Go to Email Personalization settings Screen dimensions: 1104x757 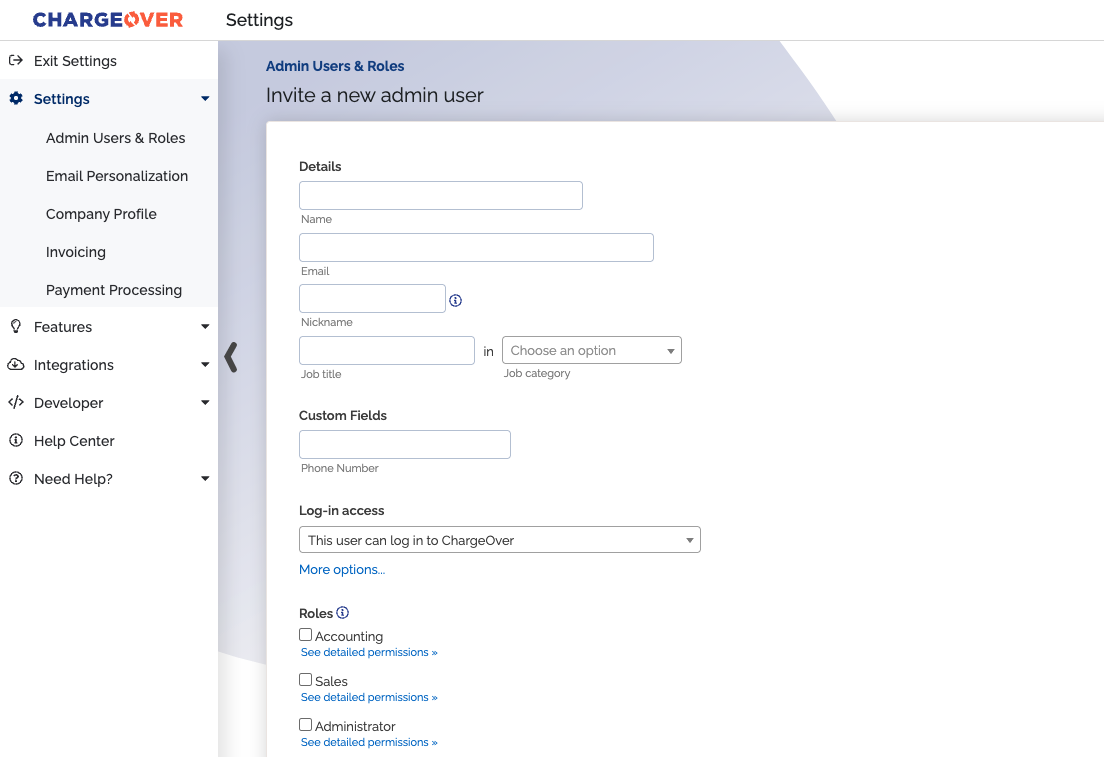(x=117, y=176)
